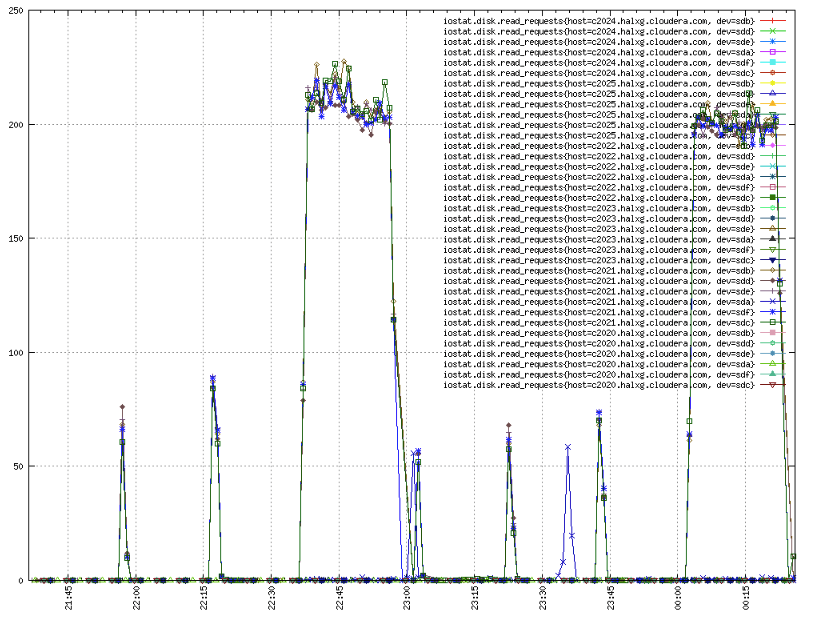This screenshot has height=623, width=816.
Task: Click the 23:15 time axis label
Action: (x=475, y=598)
